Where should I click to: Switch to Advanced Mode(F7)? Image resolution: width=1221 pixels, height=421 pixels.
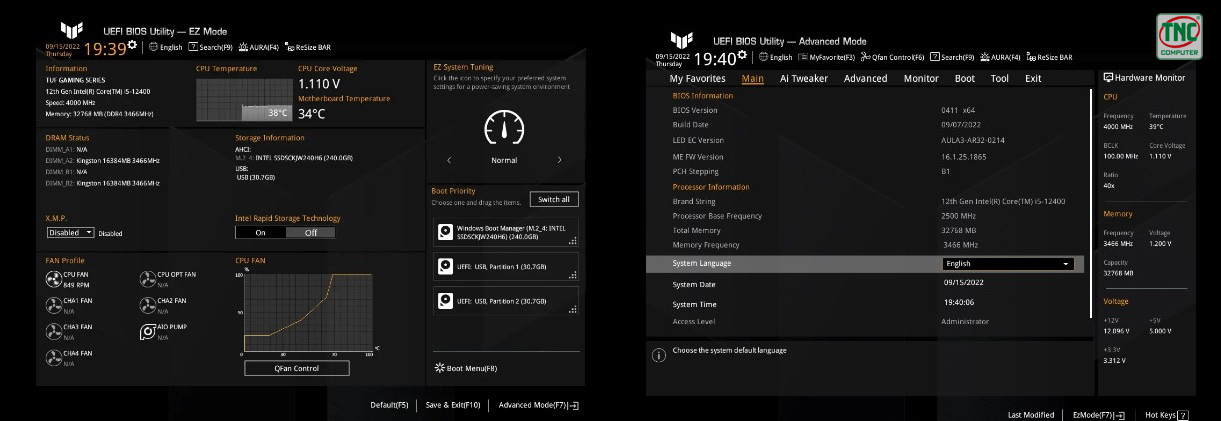coord(538,405)
